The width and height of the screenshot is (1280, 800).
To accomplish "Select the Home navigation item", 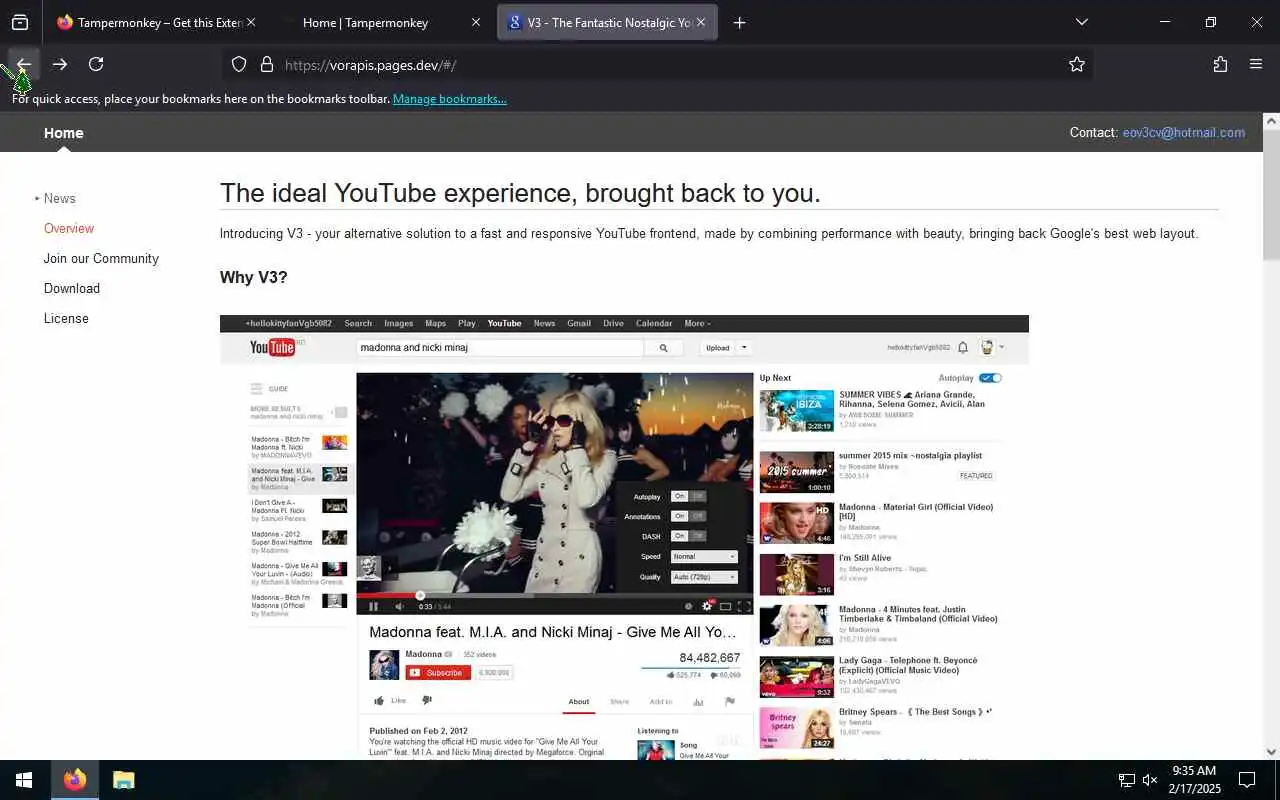I will [x=63, y=133].
